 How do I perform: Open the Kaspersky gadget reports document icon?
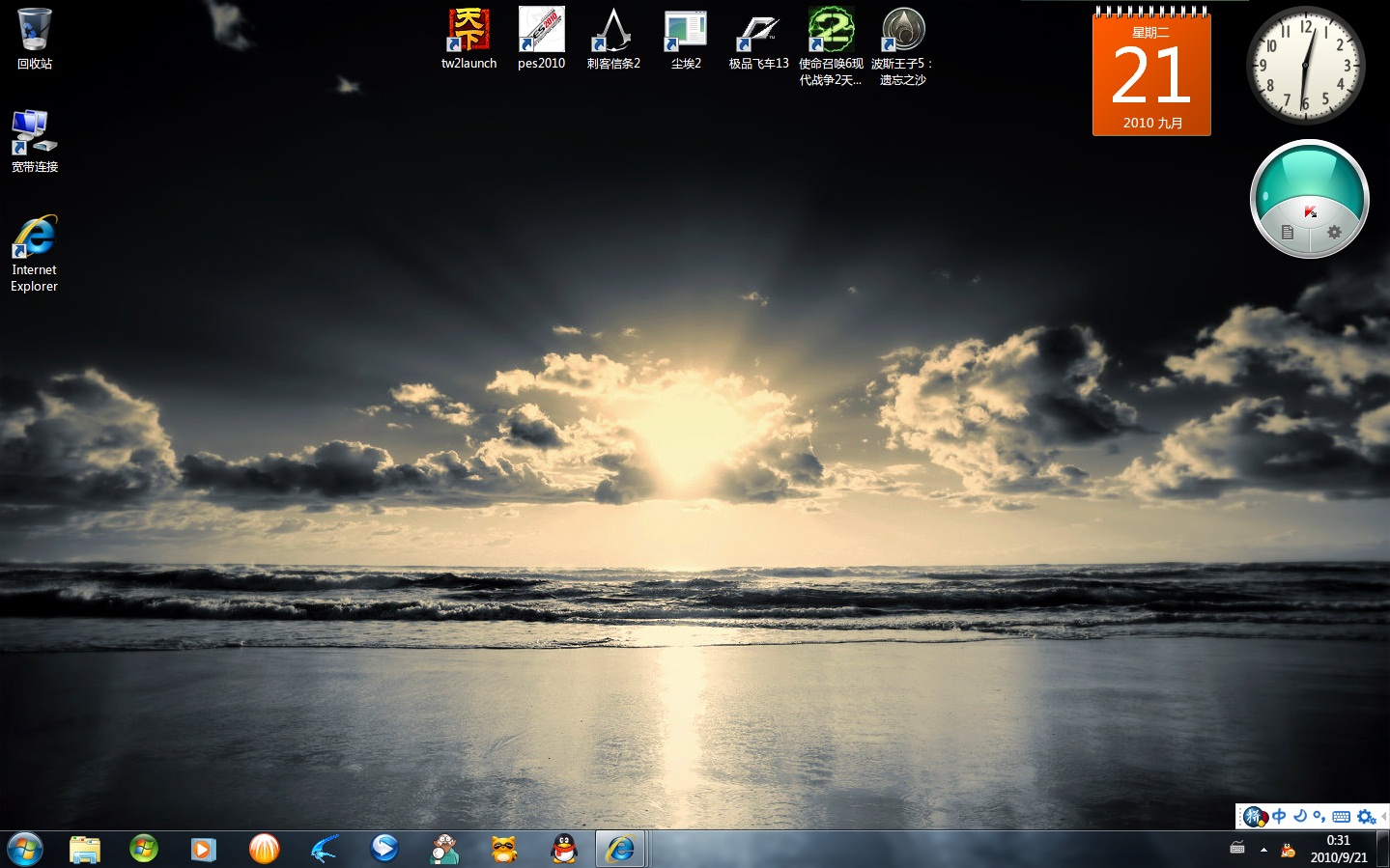[x=1287, y=233]
